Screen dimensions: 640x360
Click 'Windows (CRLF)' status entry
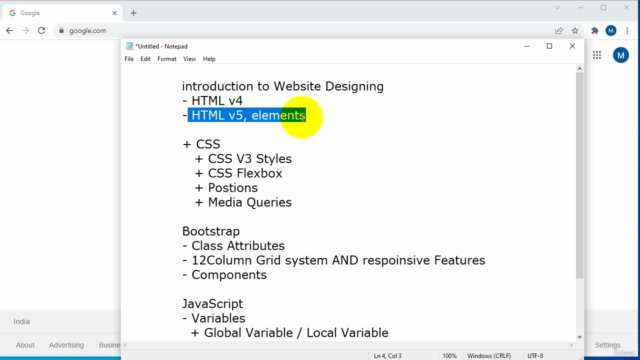click(489, 356)
